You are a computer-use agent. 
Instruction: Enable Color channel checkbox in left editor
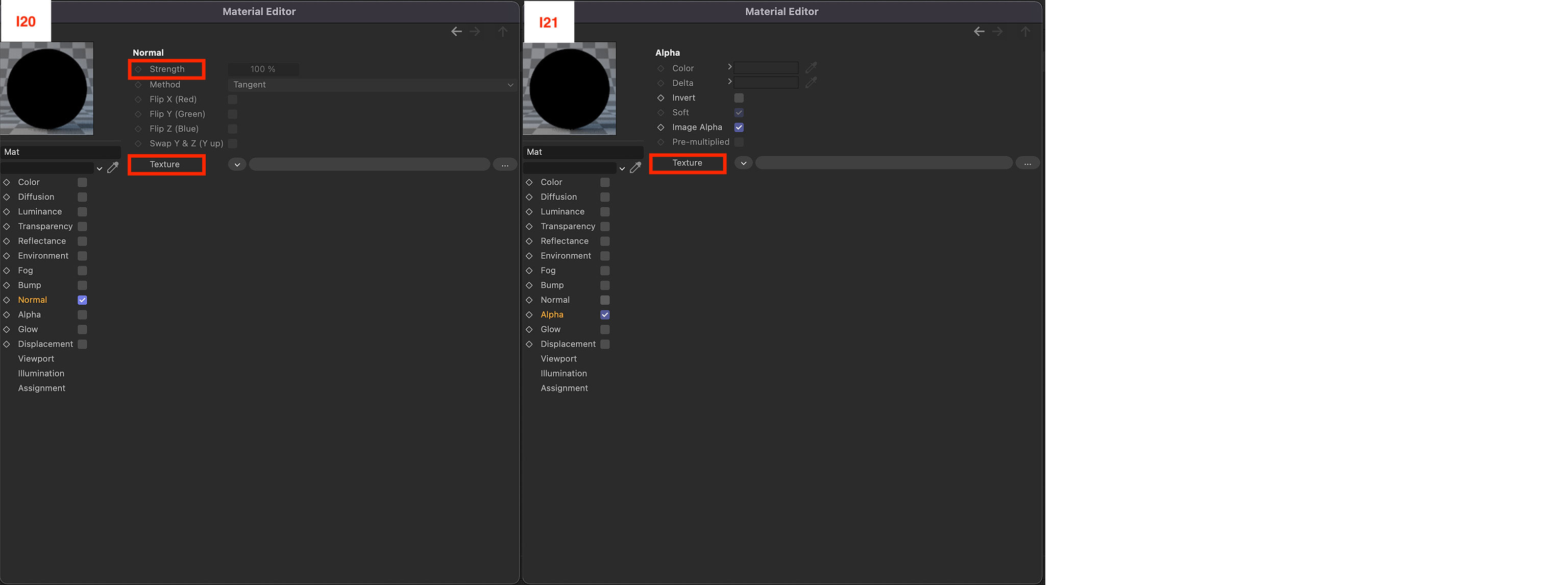(82, 182)
